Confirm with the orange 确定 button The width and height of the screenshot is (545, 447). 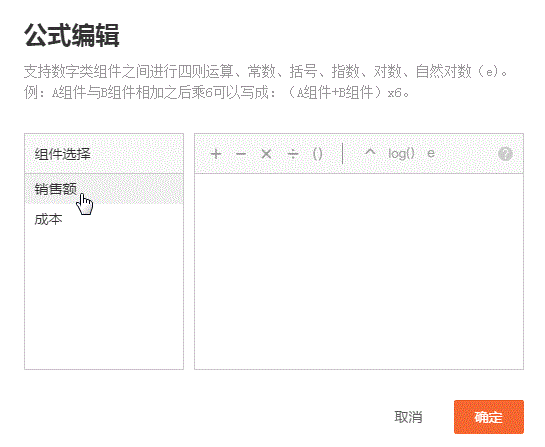489,417
